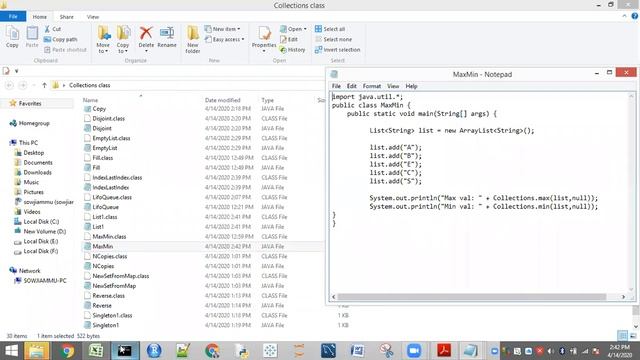Open the quick access toolbar dropdown arrow

pyautogui.click(x=16, y=71)
